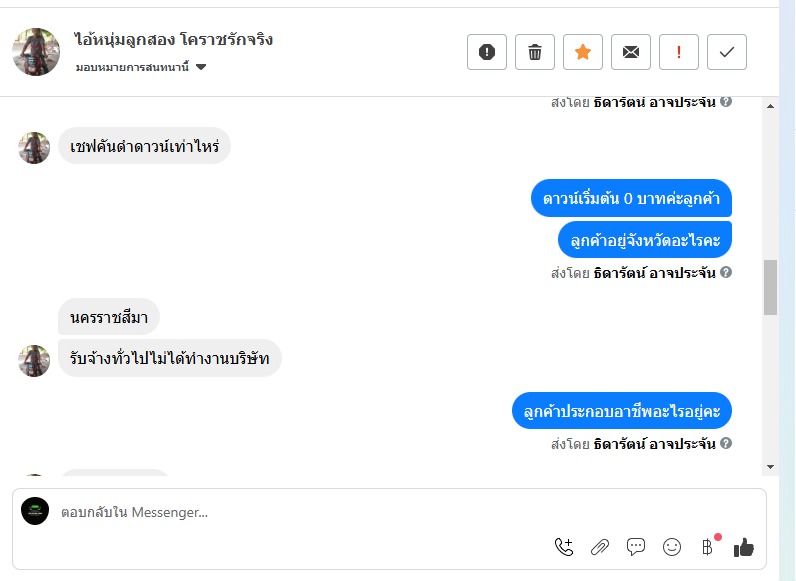Mark conversation unread with envelope icon
This screenshot has height=581, width=796.
tap(631, 52)
